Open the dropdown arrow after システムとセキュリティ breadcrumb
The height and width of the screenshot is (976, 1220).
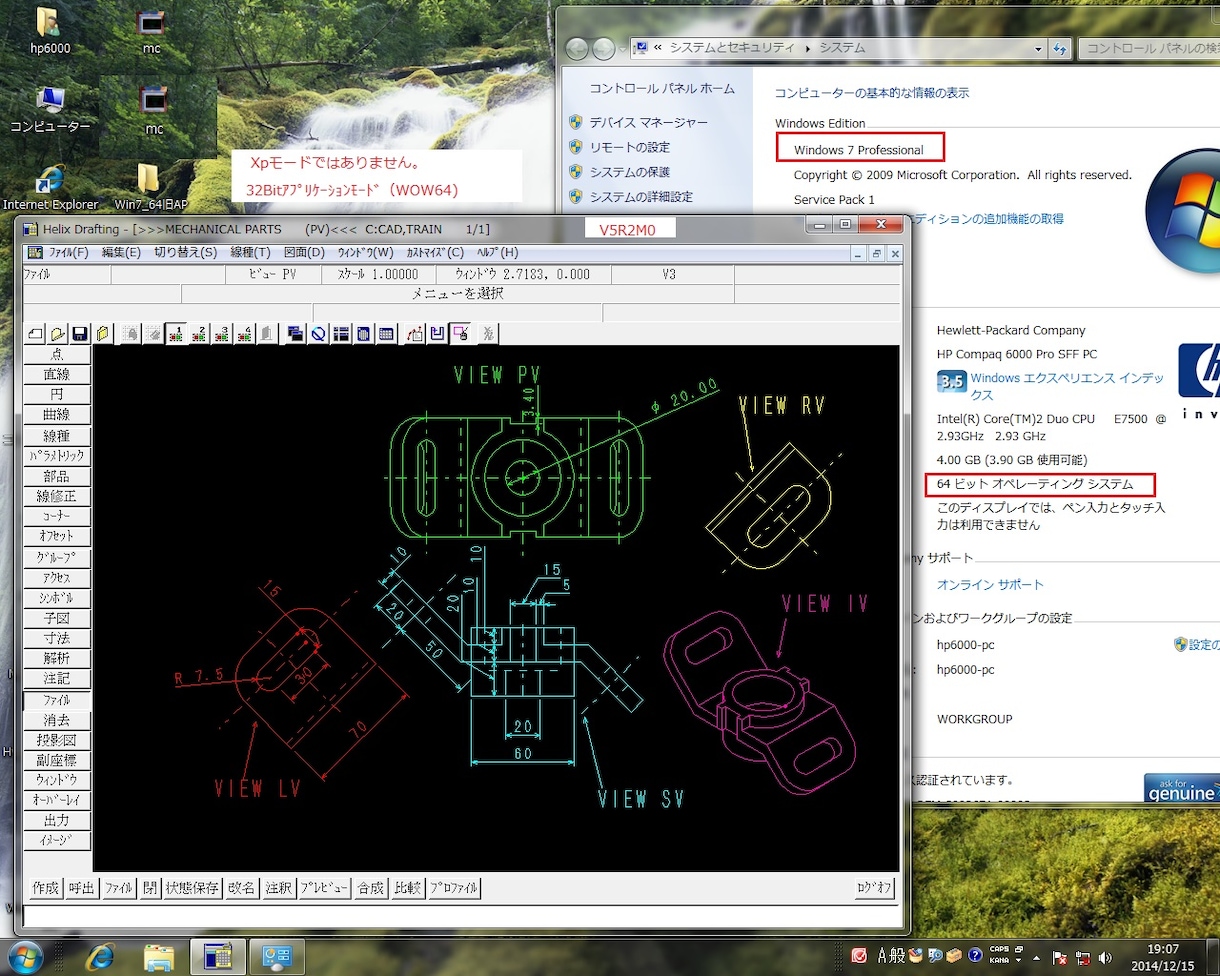coord(806,48)
